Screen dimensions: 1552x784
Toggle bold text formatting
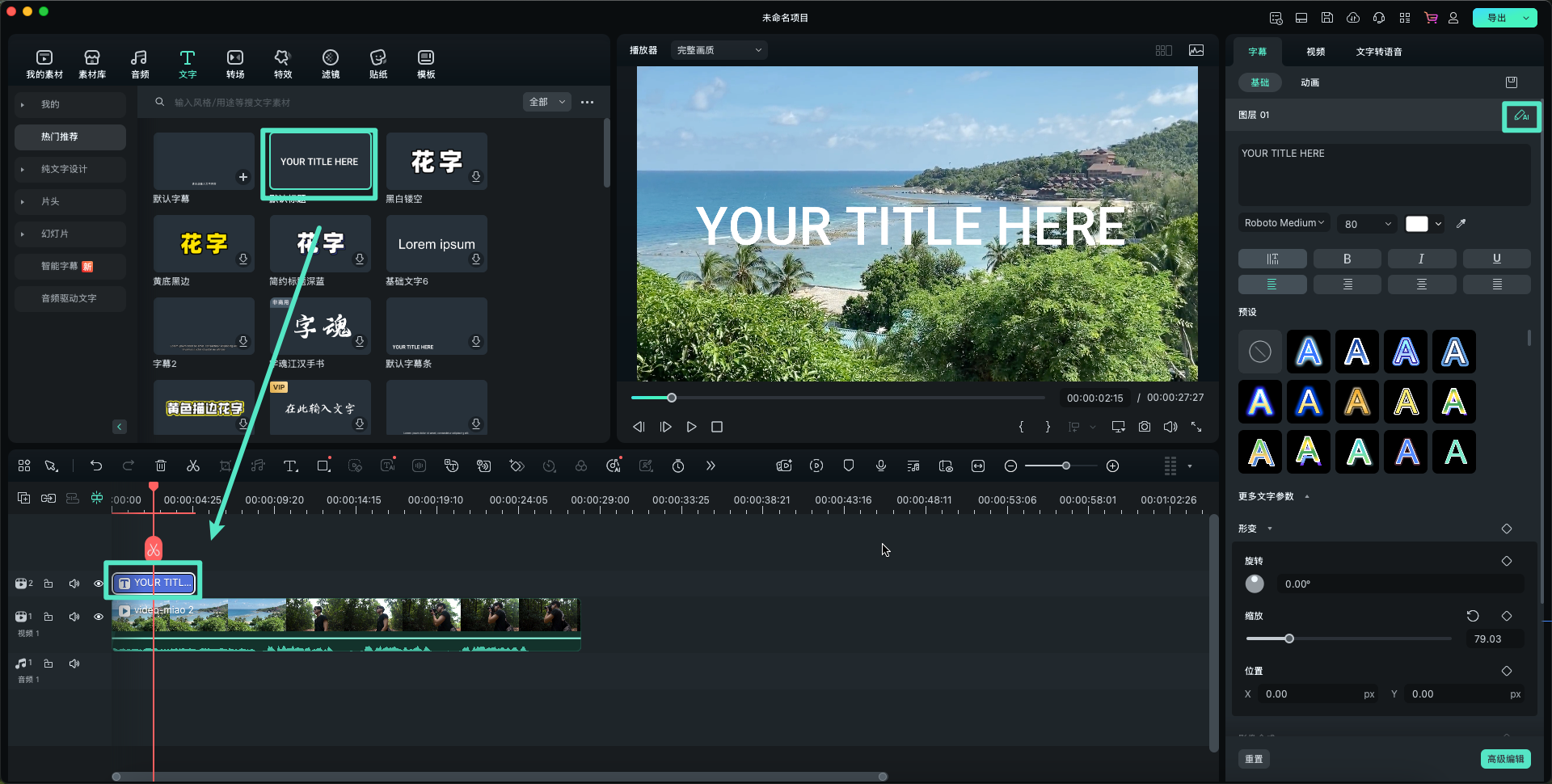[x=1347, y=259]
